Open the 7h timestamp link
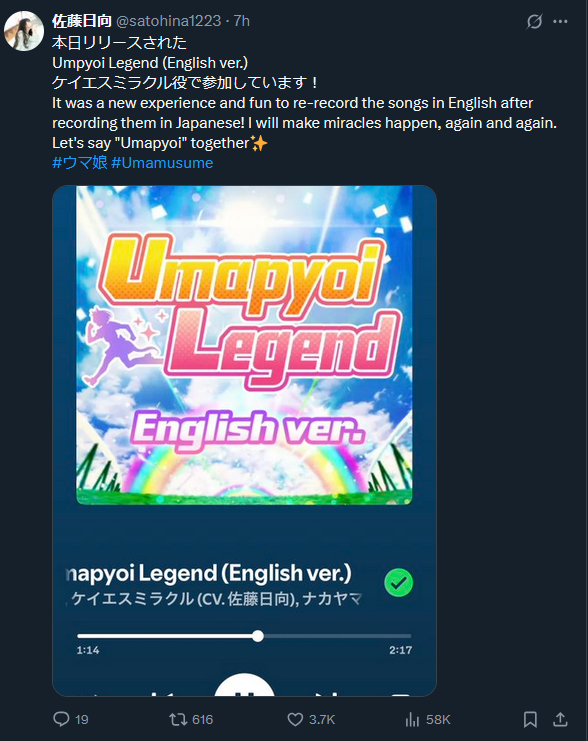 (242, 21)
